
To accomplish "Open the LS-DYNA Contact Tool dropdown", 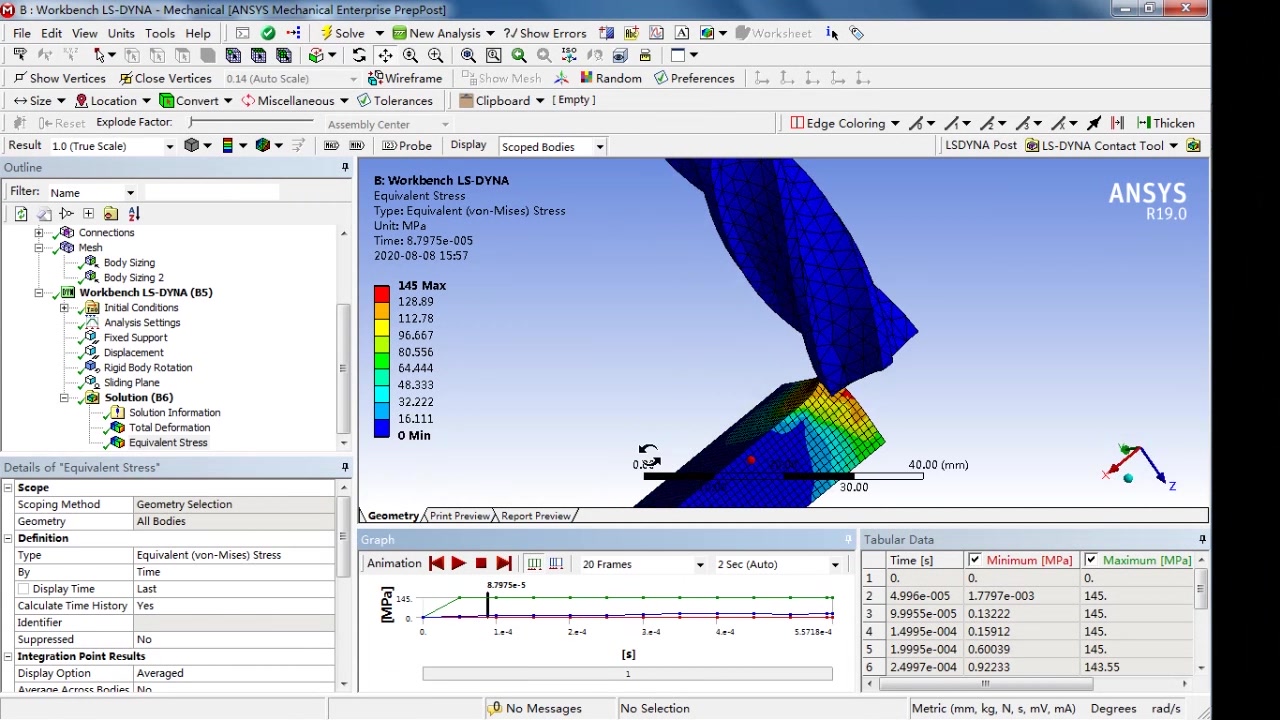I will tap(1173, 146).
